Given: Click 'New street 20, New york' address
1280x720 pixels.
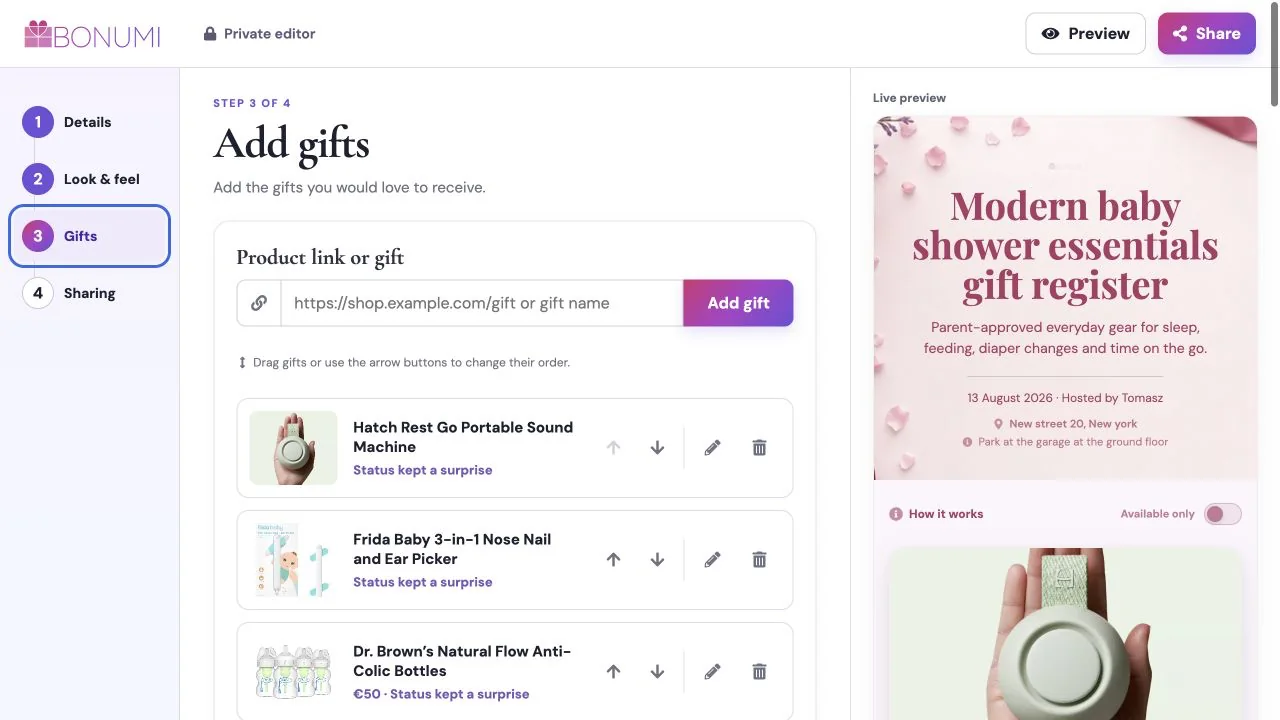Looking at the screenshot, I should pos(1073,424).
